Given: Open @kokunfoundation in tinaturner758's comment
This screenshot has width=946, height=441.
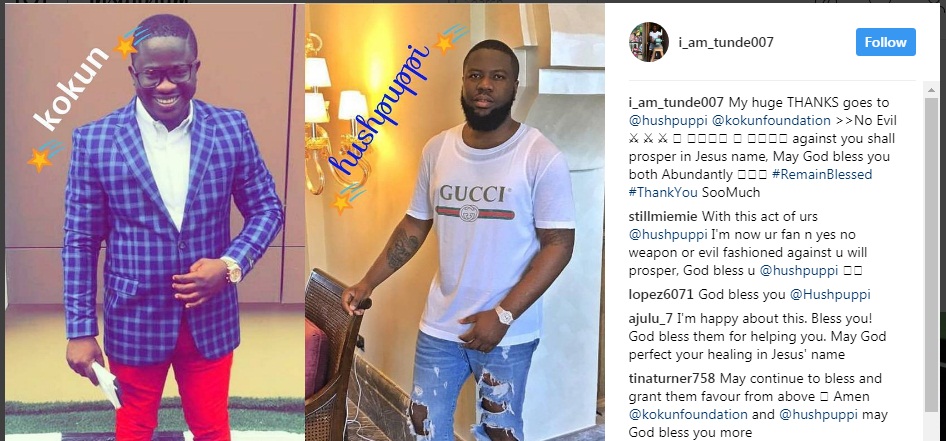Looking at the screenshot, I should click(688, 415).
